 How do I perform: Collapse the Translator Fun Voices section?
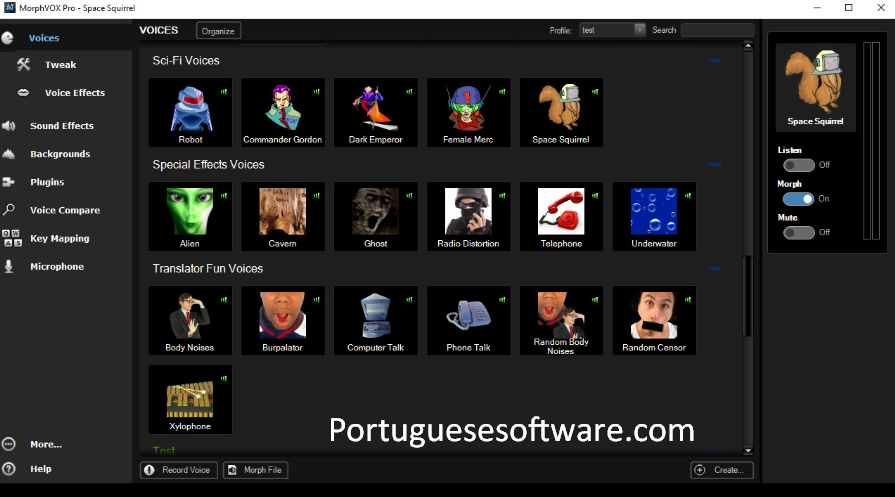(714, 268)
